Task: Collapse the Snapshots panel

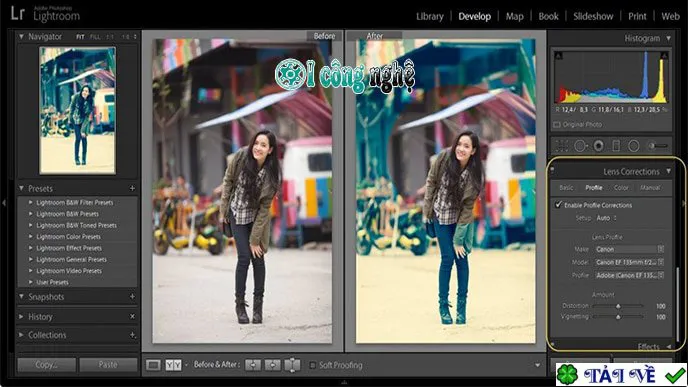Action: (x=21, y=297)
